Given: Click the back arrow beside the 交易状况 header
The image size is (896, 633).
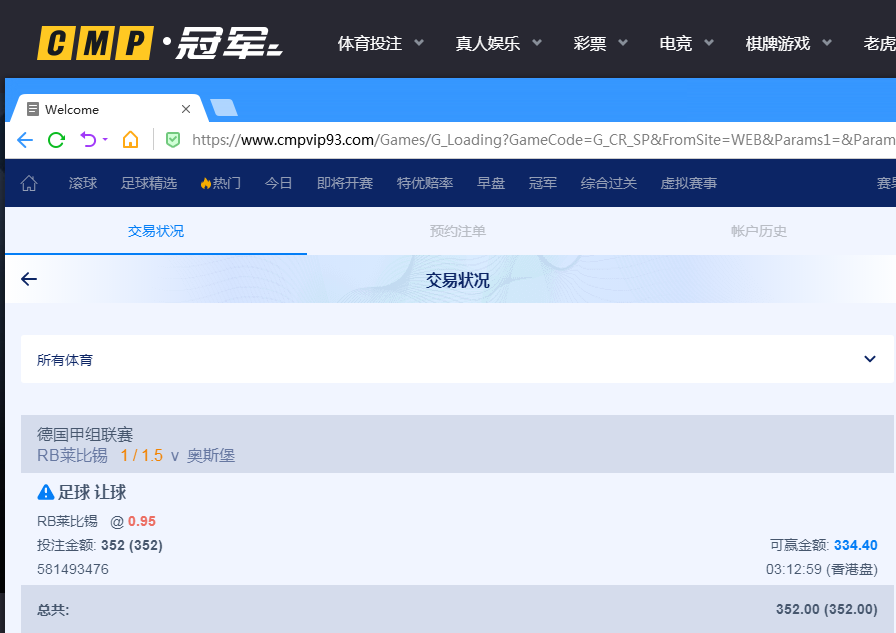Looking at the screenshot, I should [x=30, y=279].
